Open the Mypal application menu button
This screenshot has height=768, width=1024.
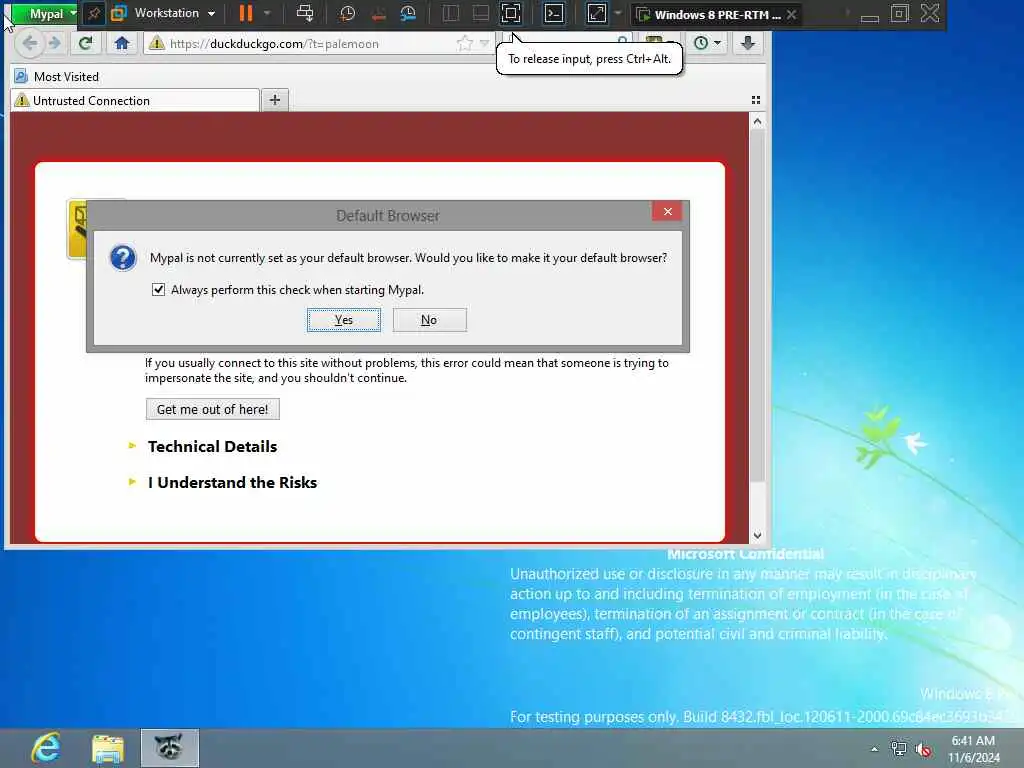[x=46, y=13]
